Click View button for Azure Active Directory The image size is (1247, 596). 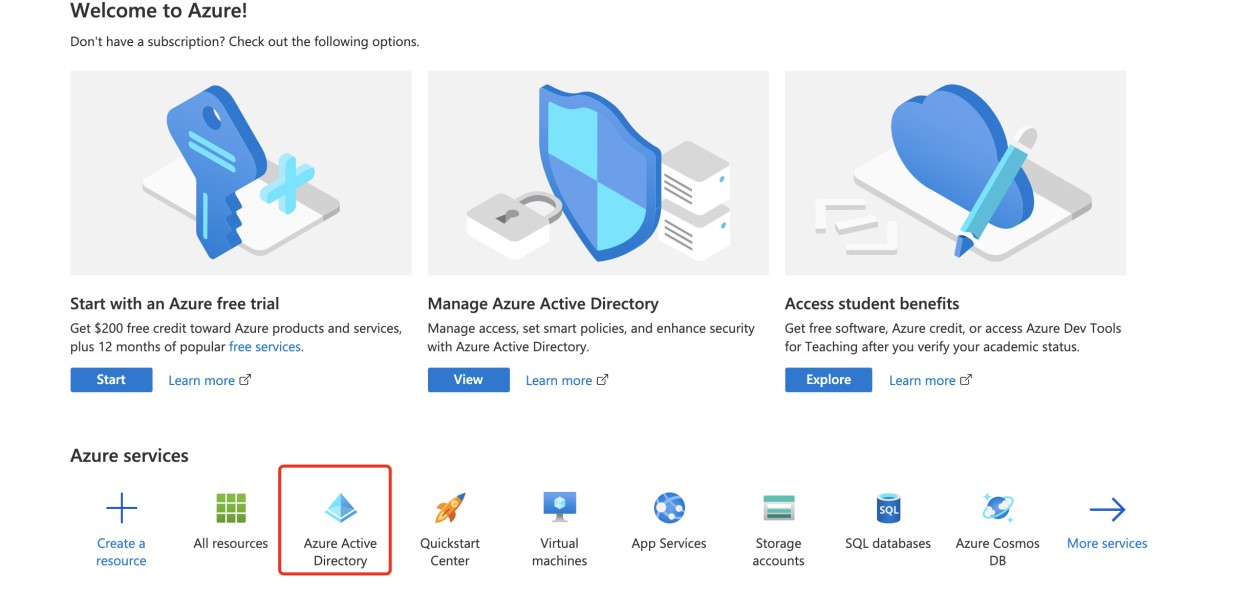[x=468, y=380]
